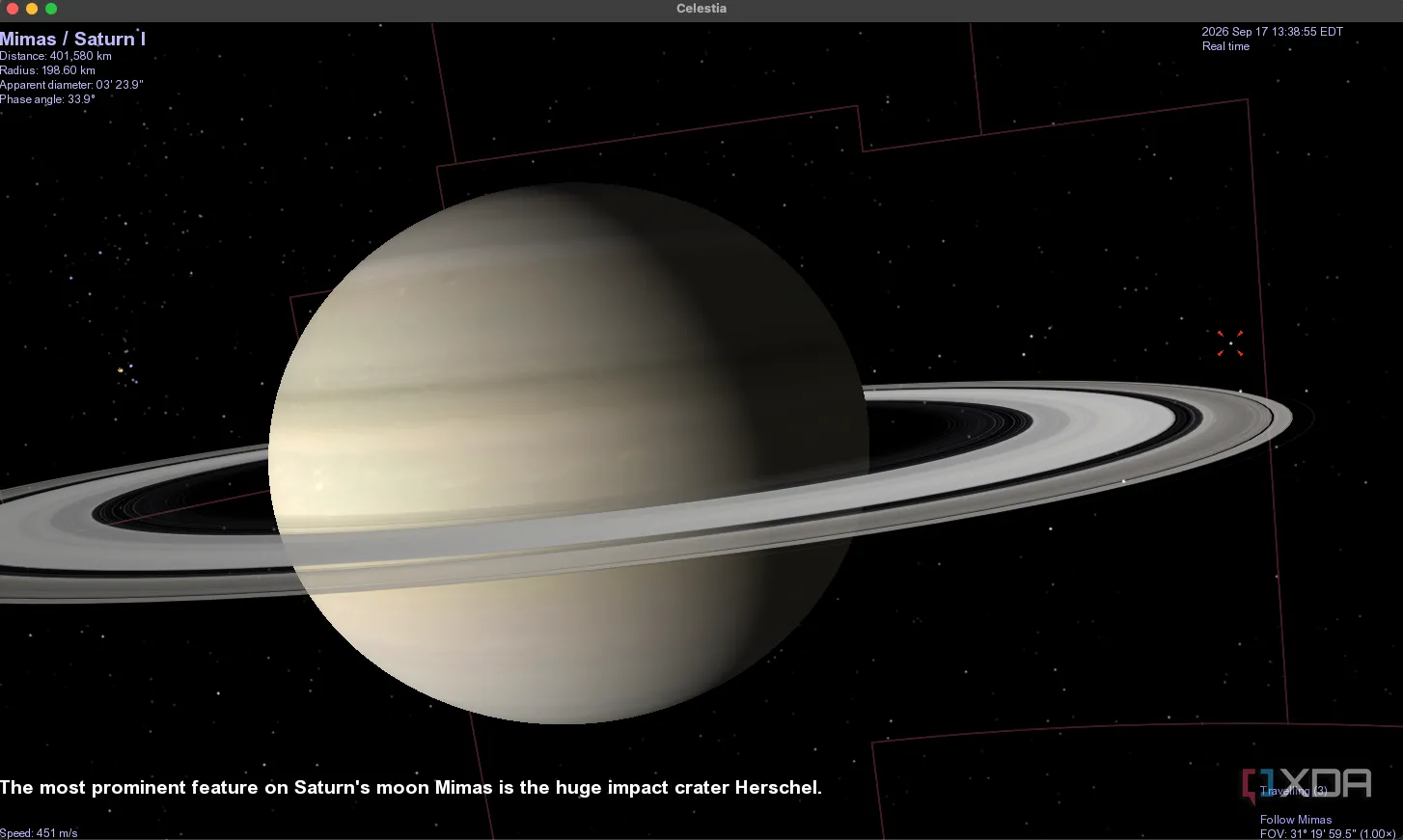Viewport: 1403px width, 840px height.
Task: Click the Mimas / Saturn I heading
Action: (72, 40)
